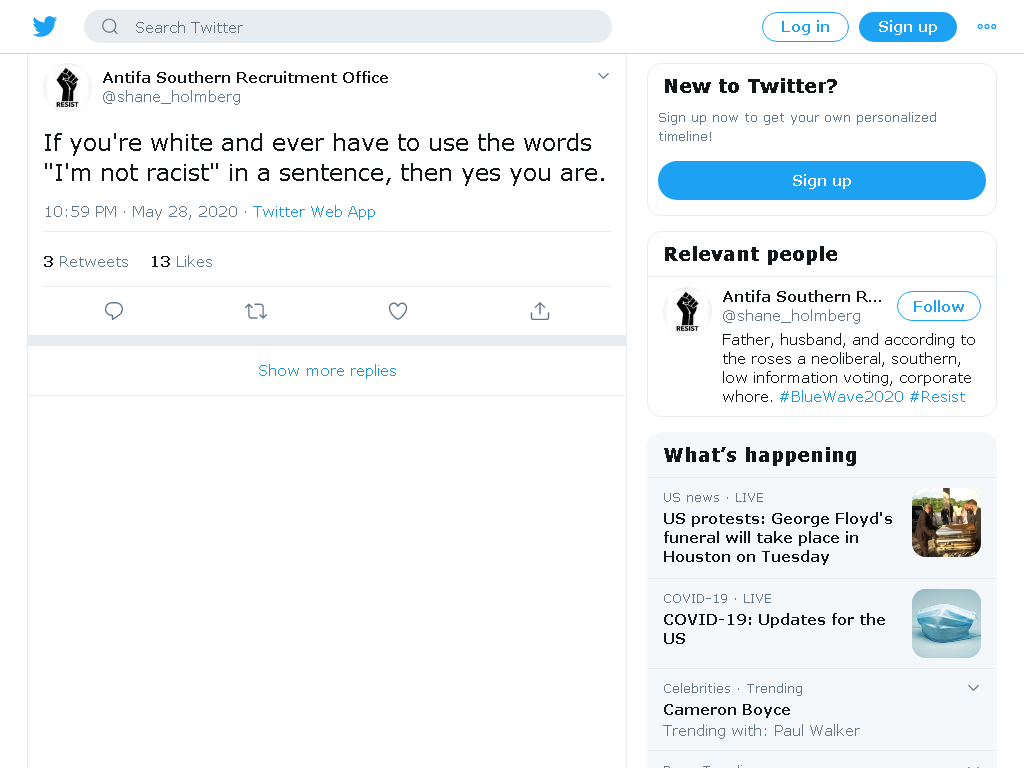The width and height of the screenshot is (1024, 768).
Task: Focus the Search Twitter input field
Action: (347, 27)
